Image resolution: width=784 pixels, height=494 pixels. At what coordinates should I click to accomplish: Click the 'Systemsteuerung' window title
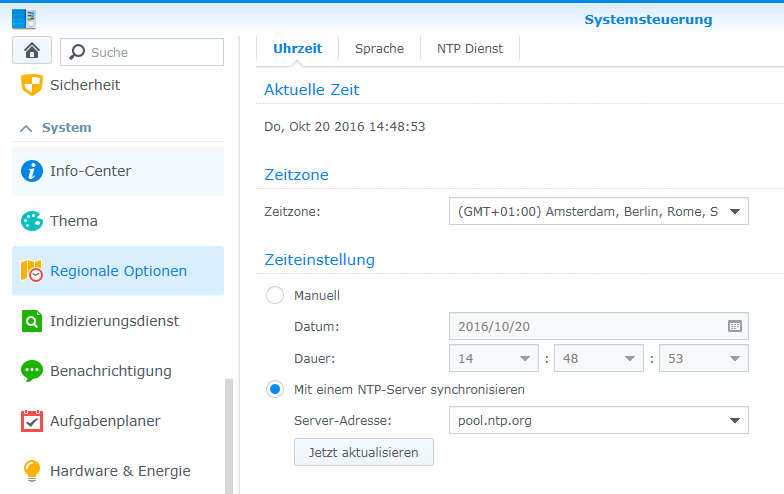click(x=648, y=20)
